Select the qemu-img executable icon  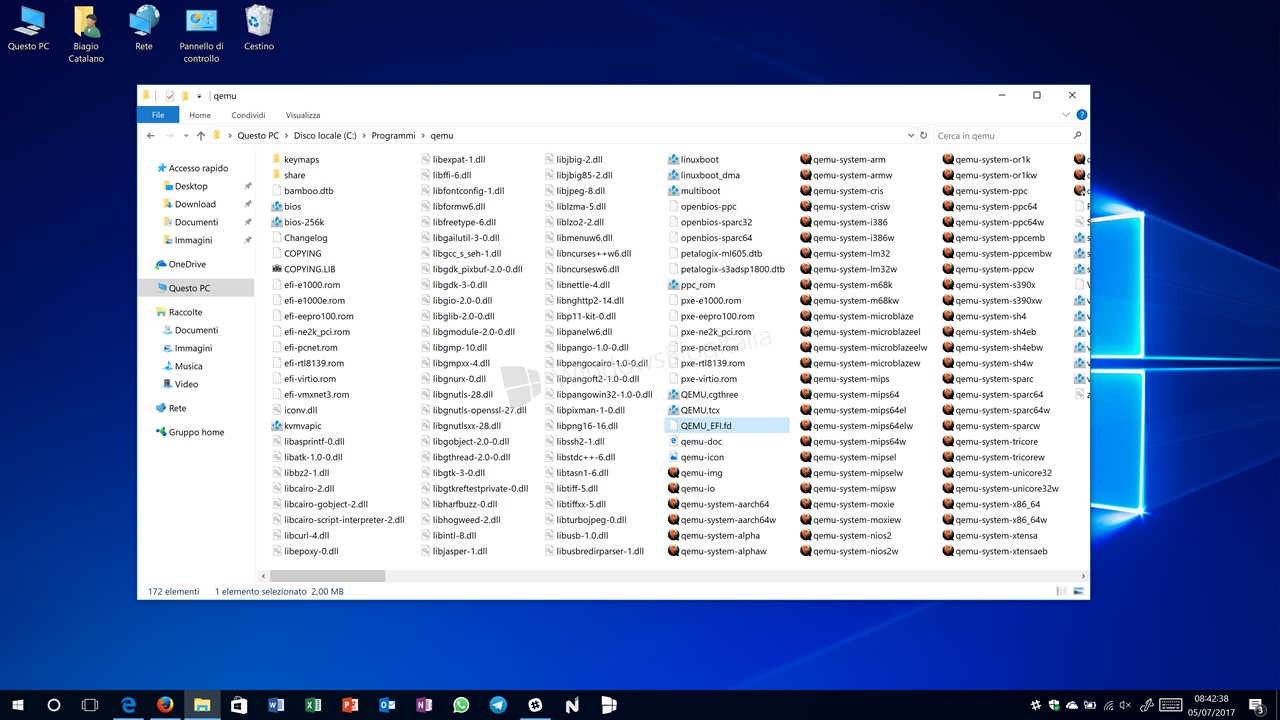[x=673, y=473]
